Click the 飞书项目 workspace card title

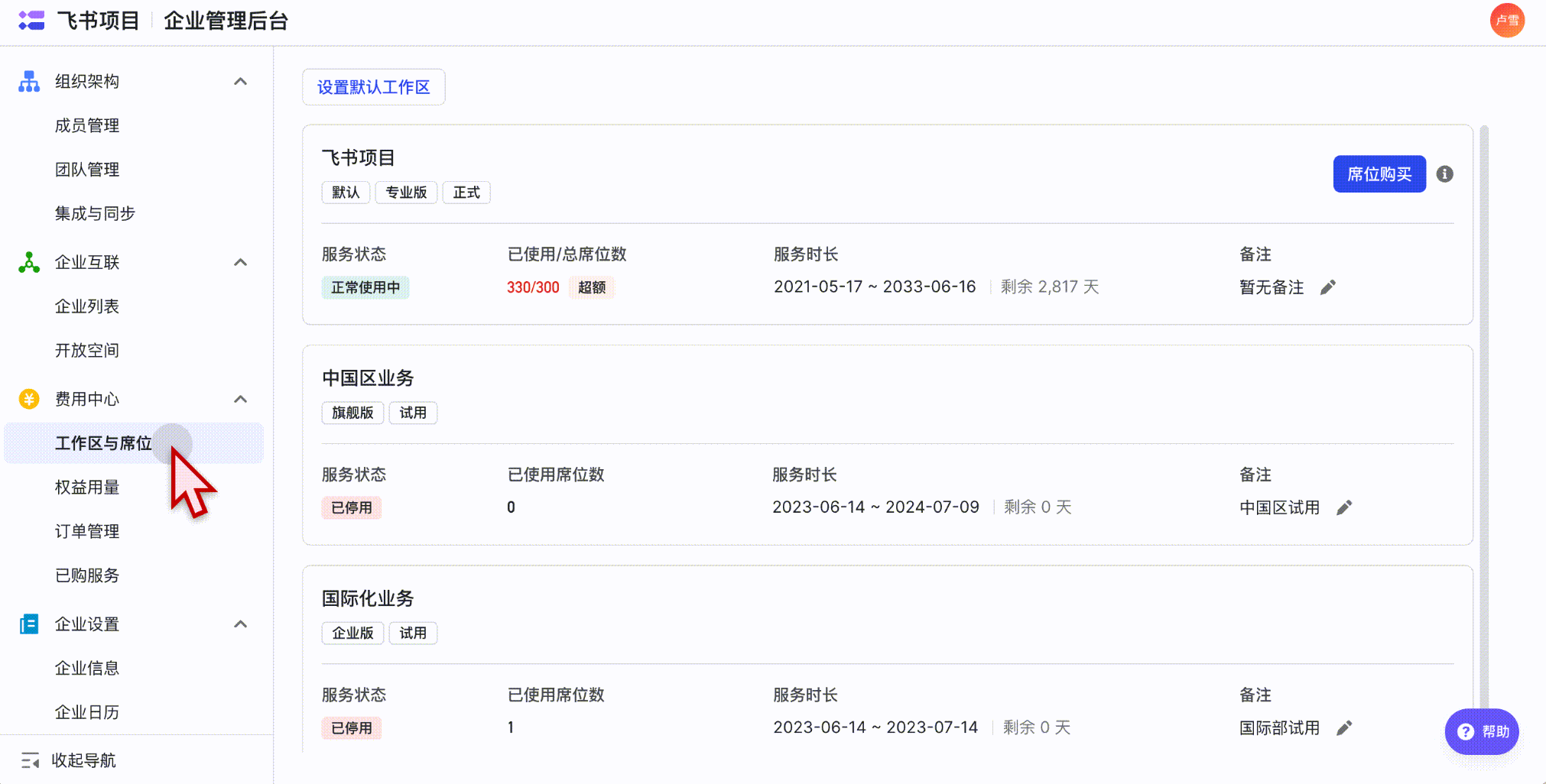coord(359,158)
